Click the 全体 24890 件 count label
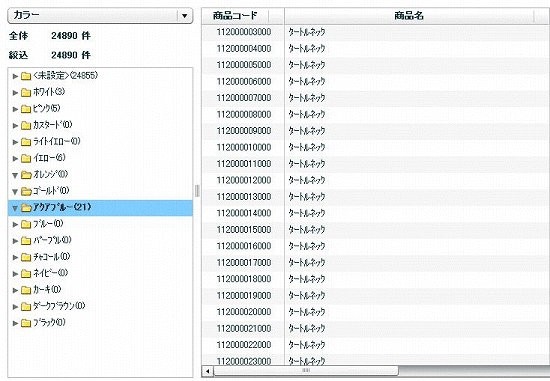The height and width of the screenshot is (381, 550). 49,36
